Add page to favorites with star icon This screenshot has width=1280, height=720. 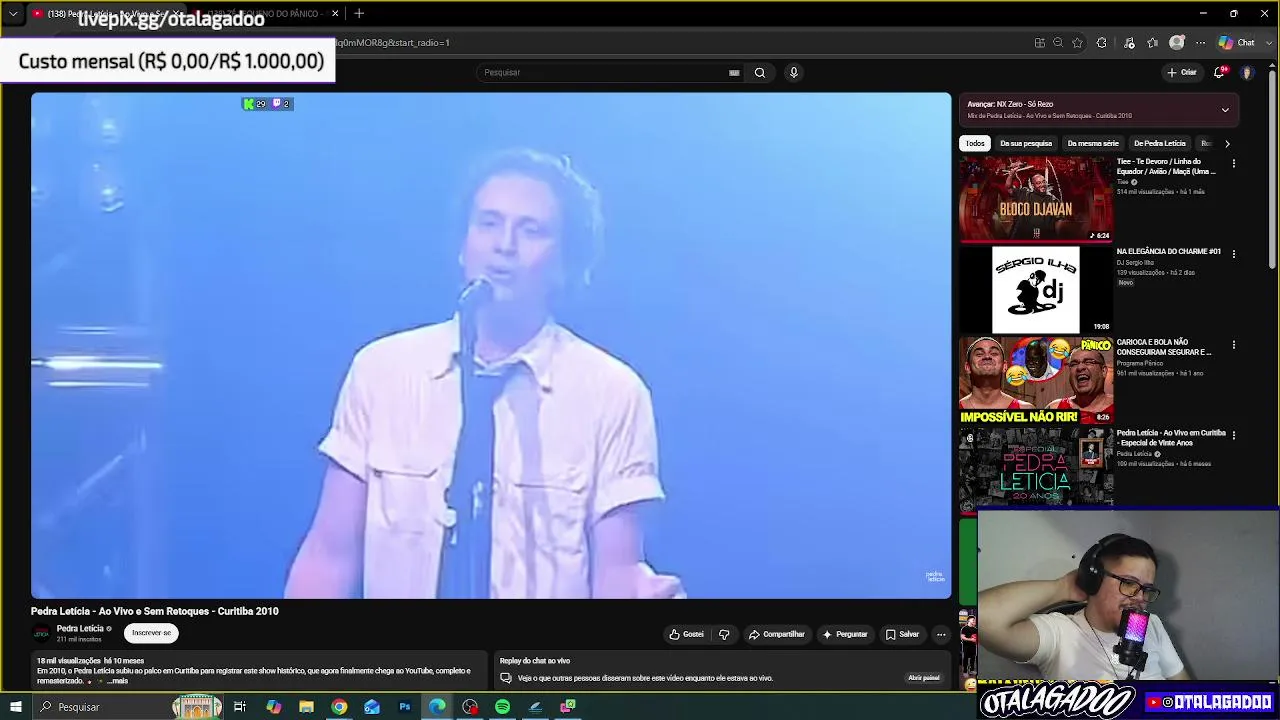tap(1077, 43)
